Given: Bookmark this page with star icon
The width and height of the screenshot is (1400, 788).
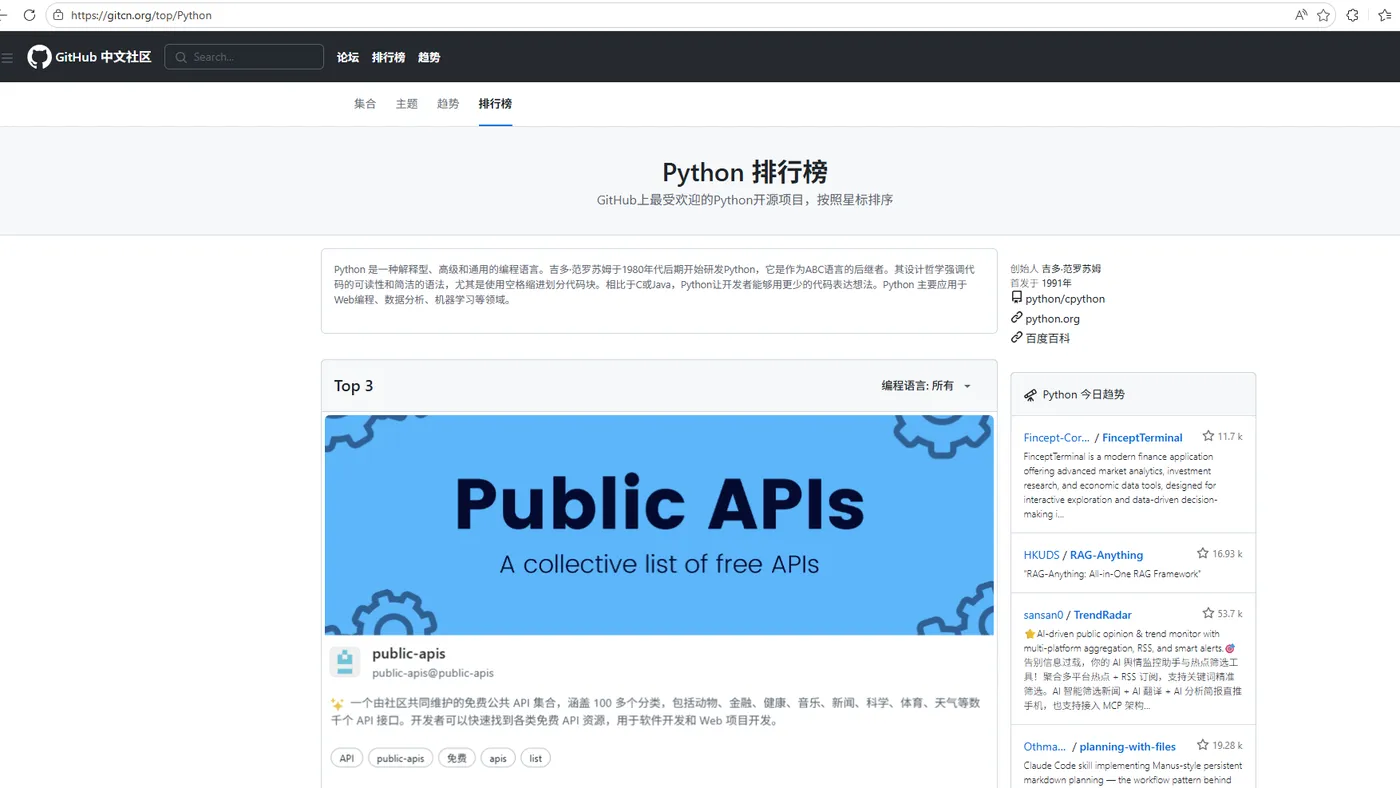Looking at the screenshot, I should (x=1324, y=15).
